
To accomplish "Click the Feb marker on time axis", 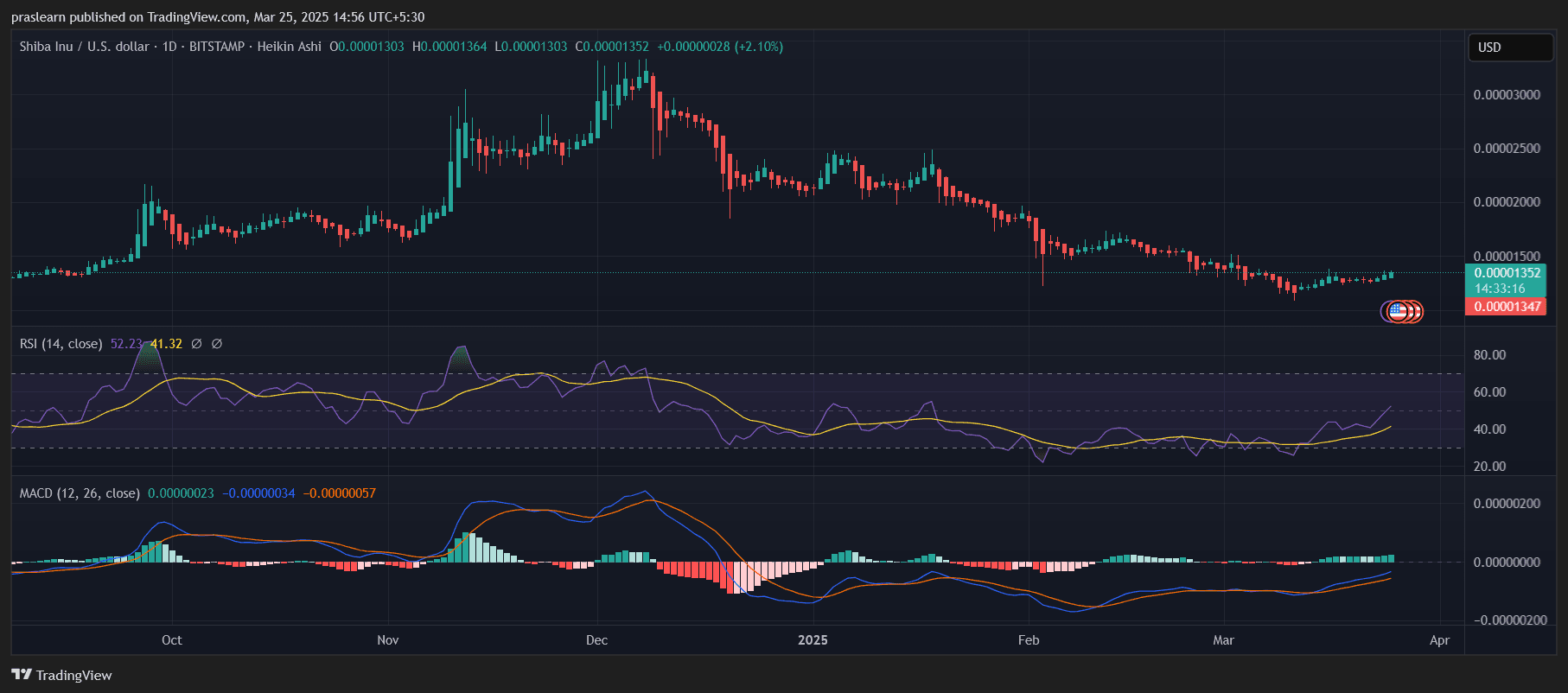I will pyautogui.click(x=1029, y=640).
